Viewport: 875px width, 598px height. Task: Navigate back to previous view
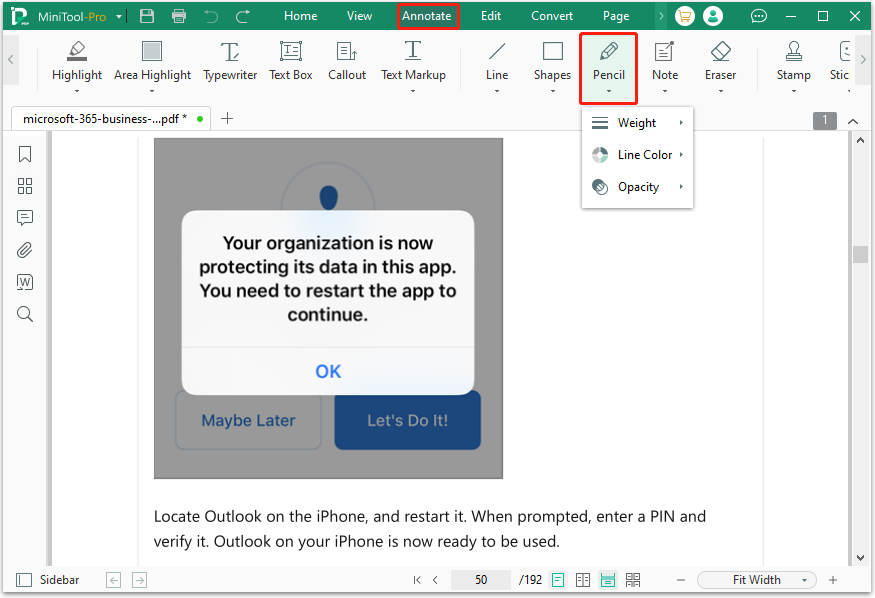pos(113,580)
